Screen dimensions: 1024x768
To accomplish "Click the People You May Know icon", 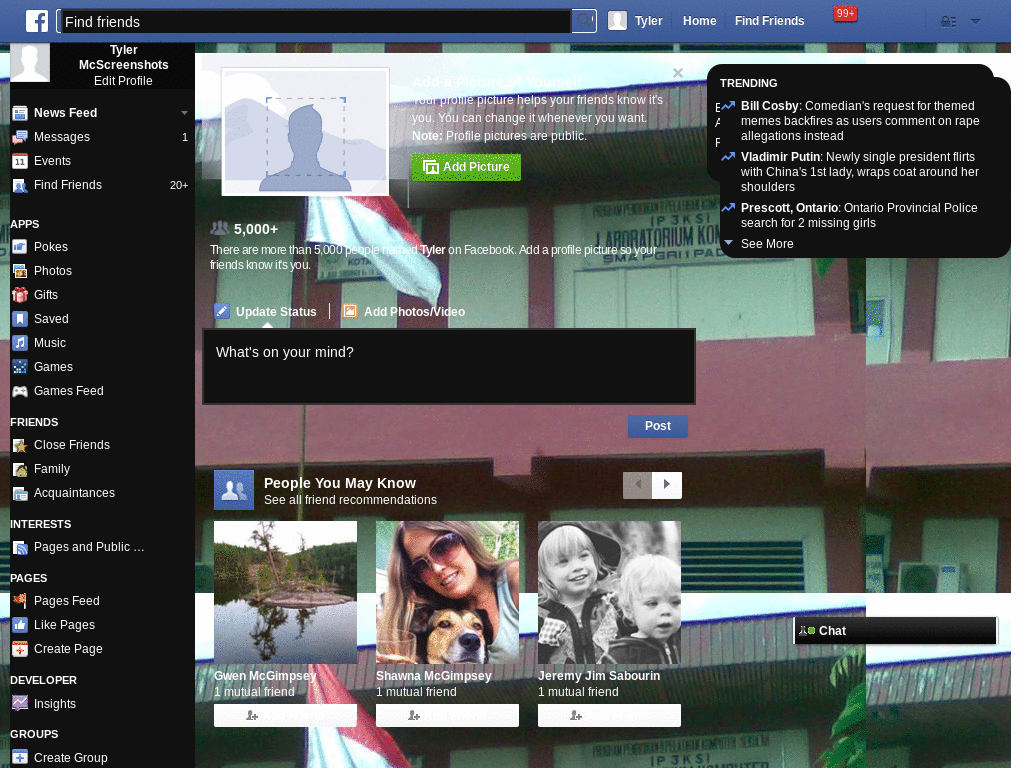I will 234,490.
